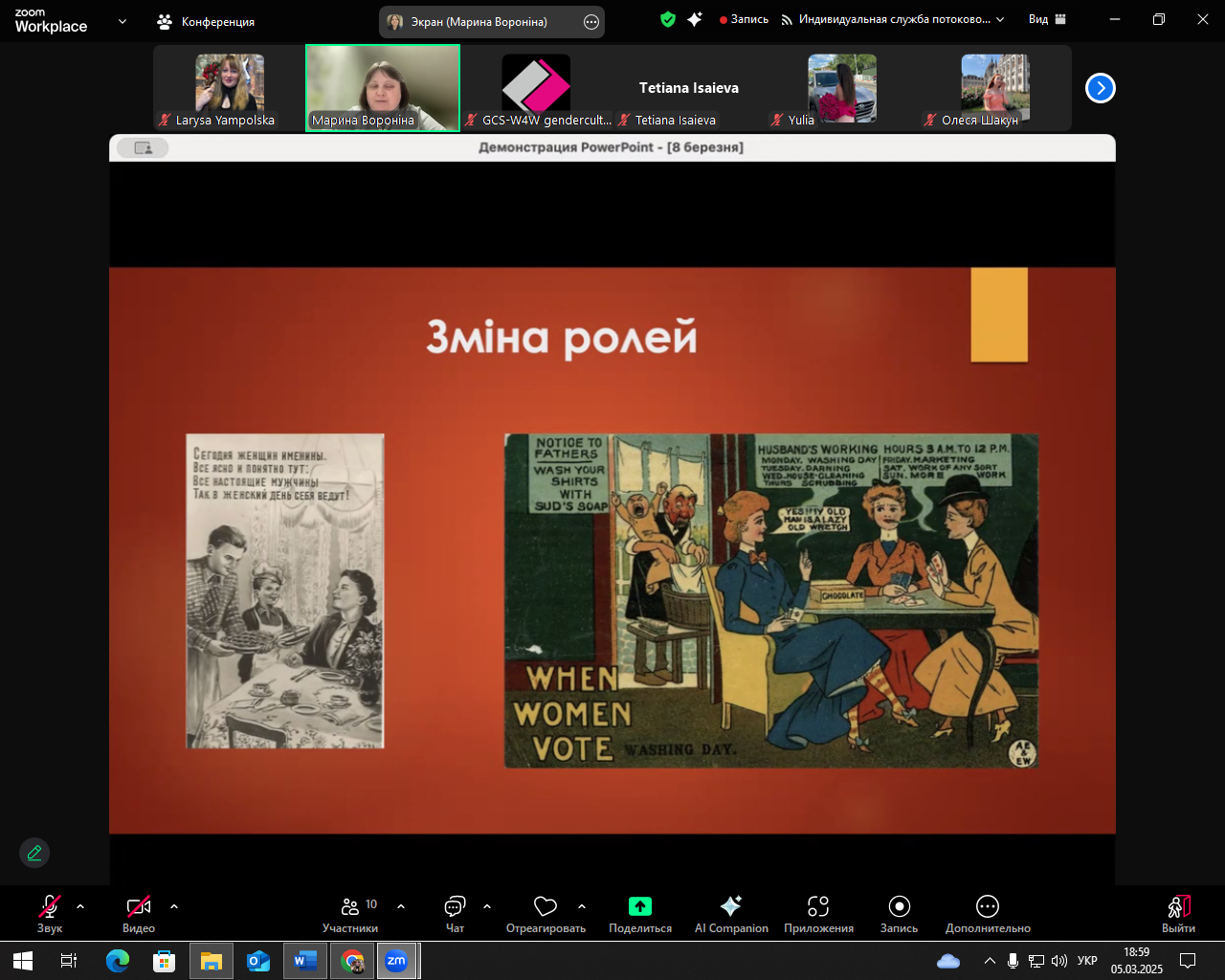
Task: Open Отреагировать reactions heart icon
Action: click(546, 906)
